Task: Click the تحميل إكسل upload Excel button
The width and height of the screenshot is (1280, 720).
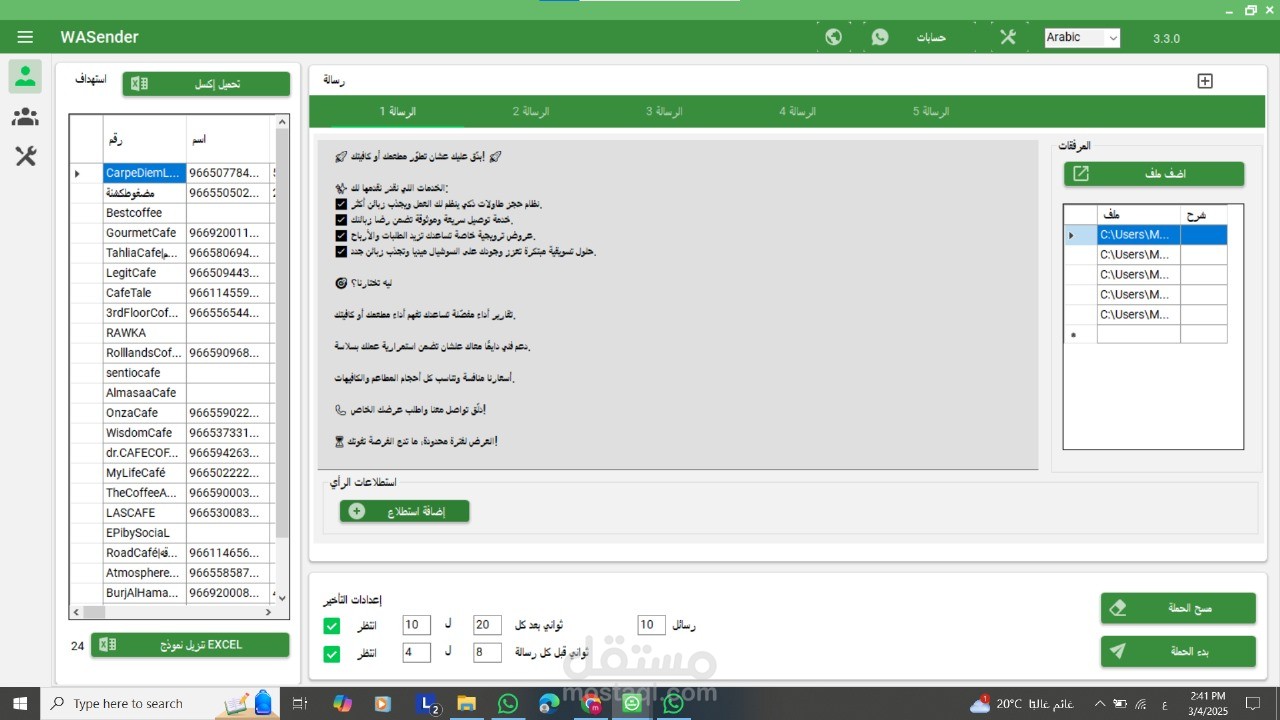Action: click(206, 84)
